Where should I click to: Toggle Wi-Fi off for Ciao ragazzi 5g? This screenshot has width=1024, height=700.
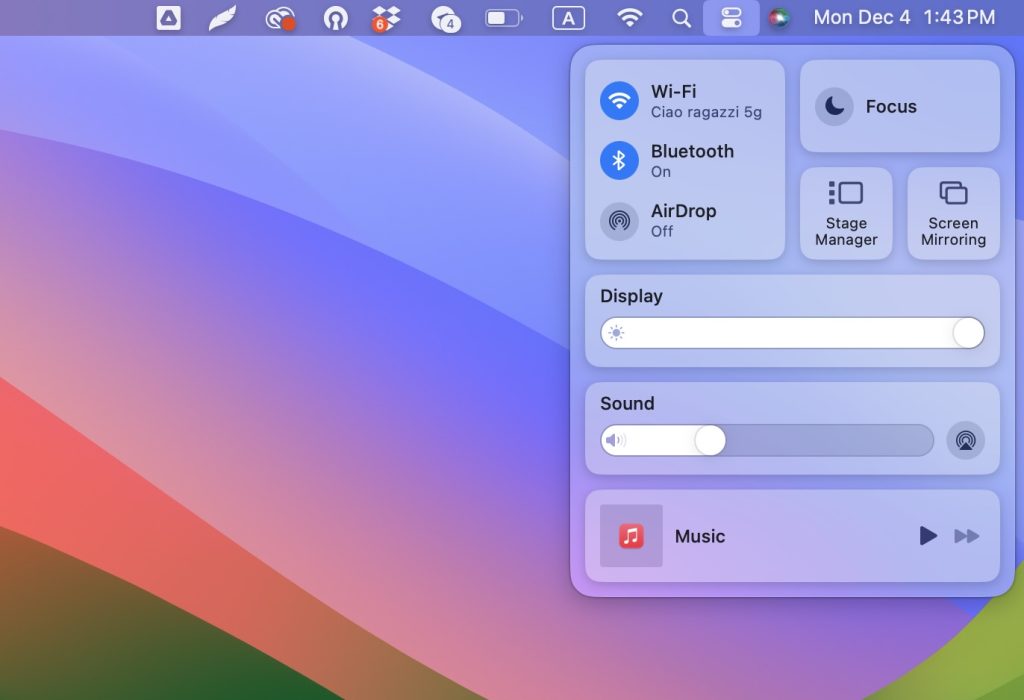(x=620, y=100)
